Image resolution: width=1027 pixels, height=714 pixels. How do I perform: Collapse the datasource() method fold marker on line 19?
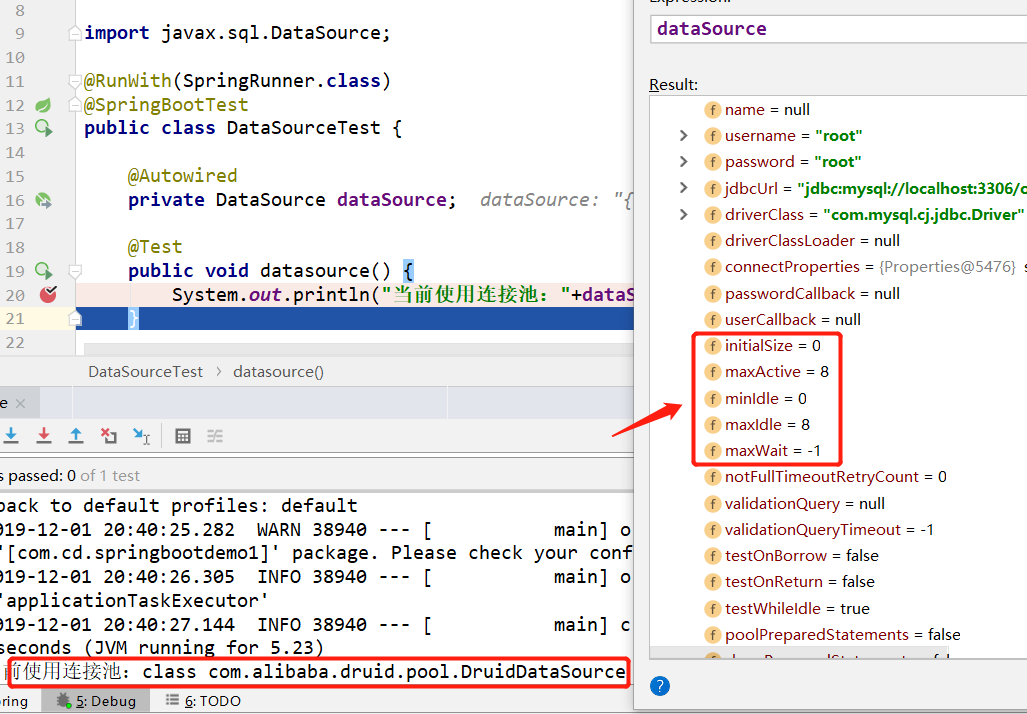[75, 271]
